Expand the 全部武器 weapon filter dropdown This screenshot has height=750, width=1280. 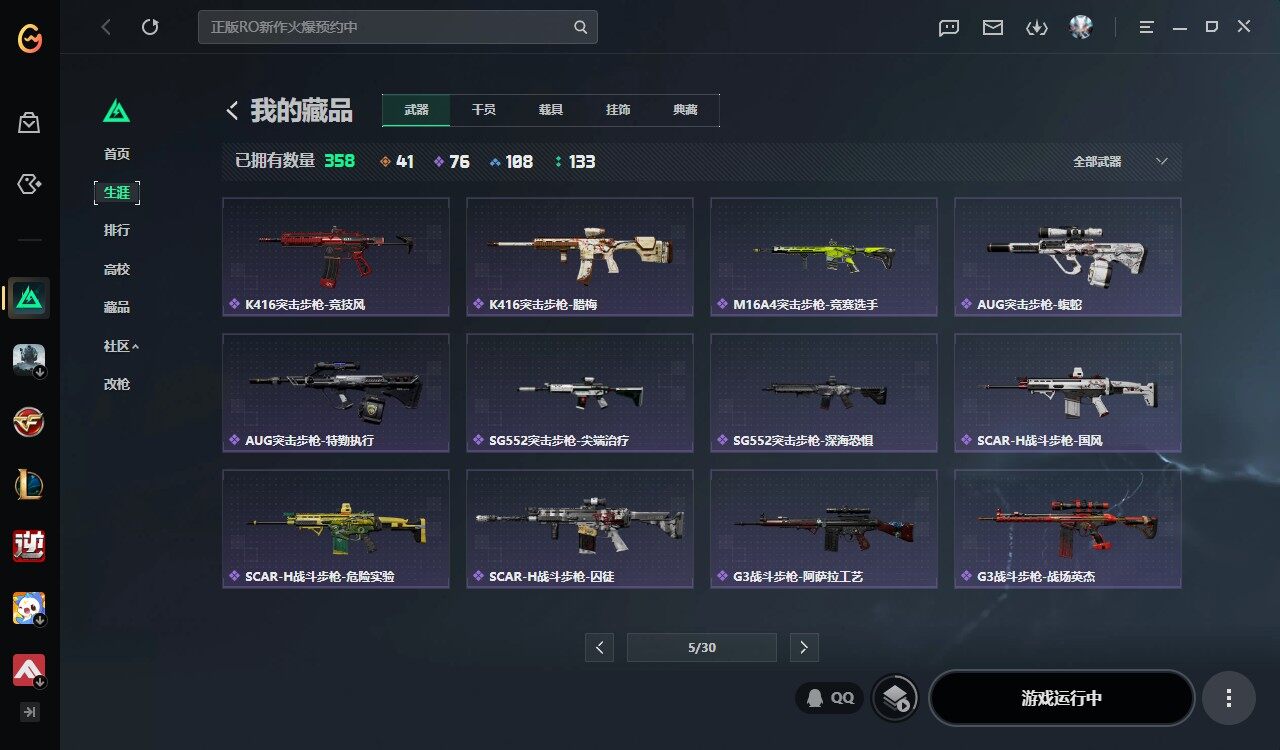1120,161
